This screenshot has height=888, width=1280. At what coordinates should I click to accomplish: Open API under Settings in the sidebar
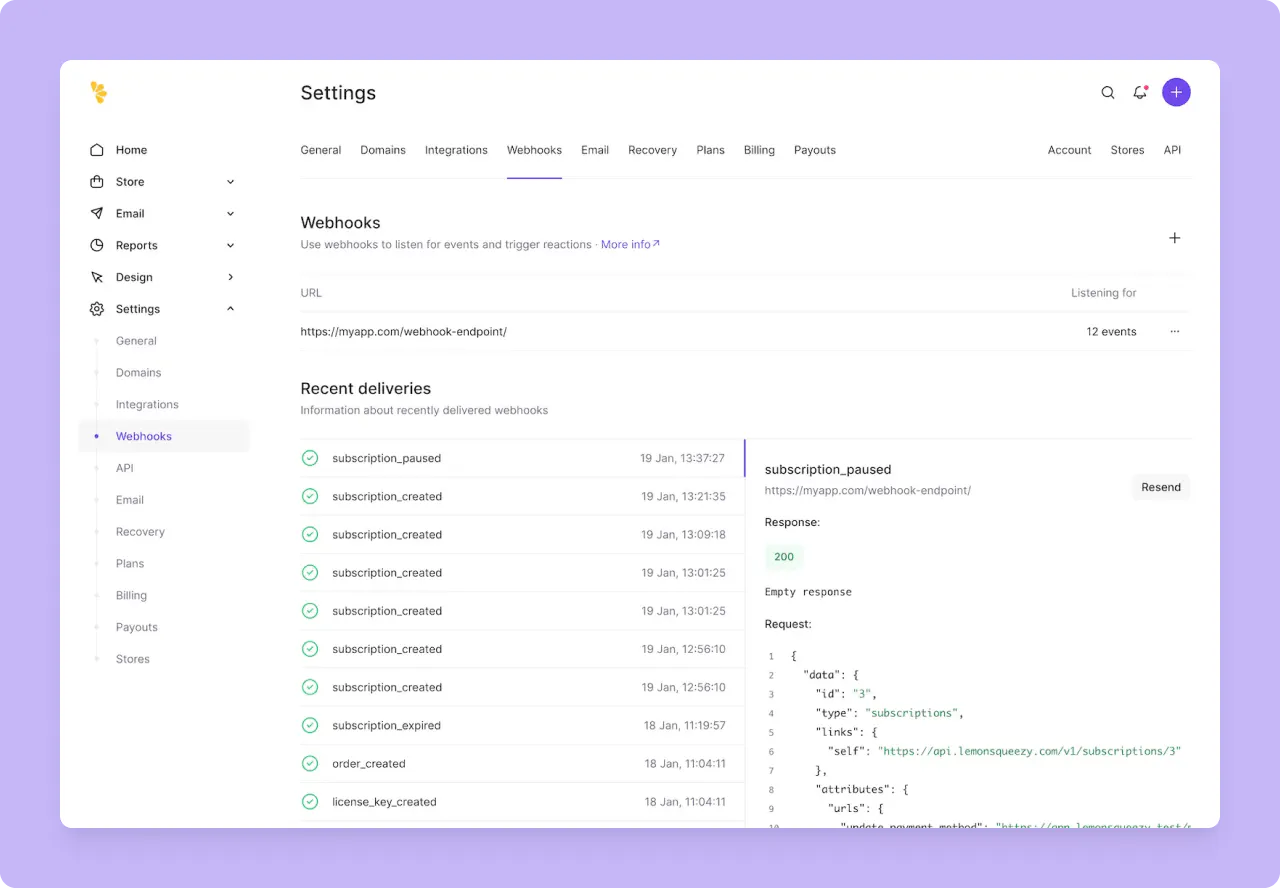coord(124,468)
